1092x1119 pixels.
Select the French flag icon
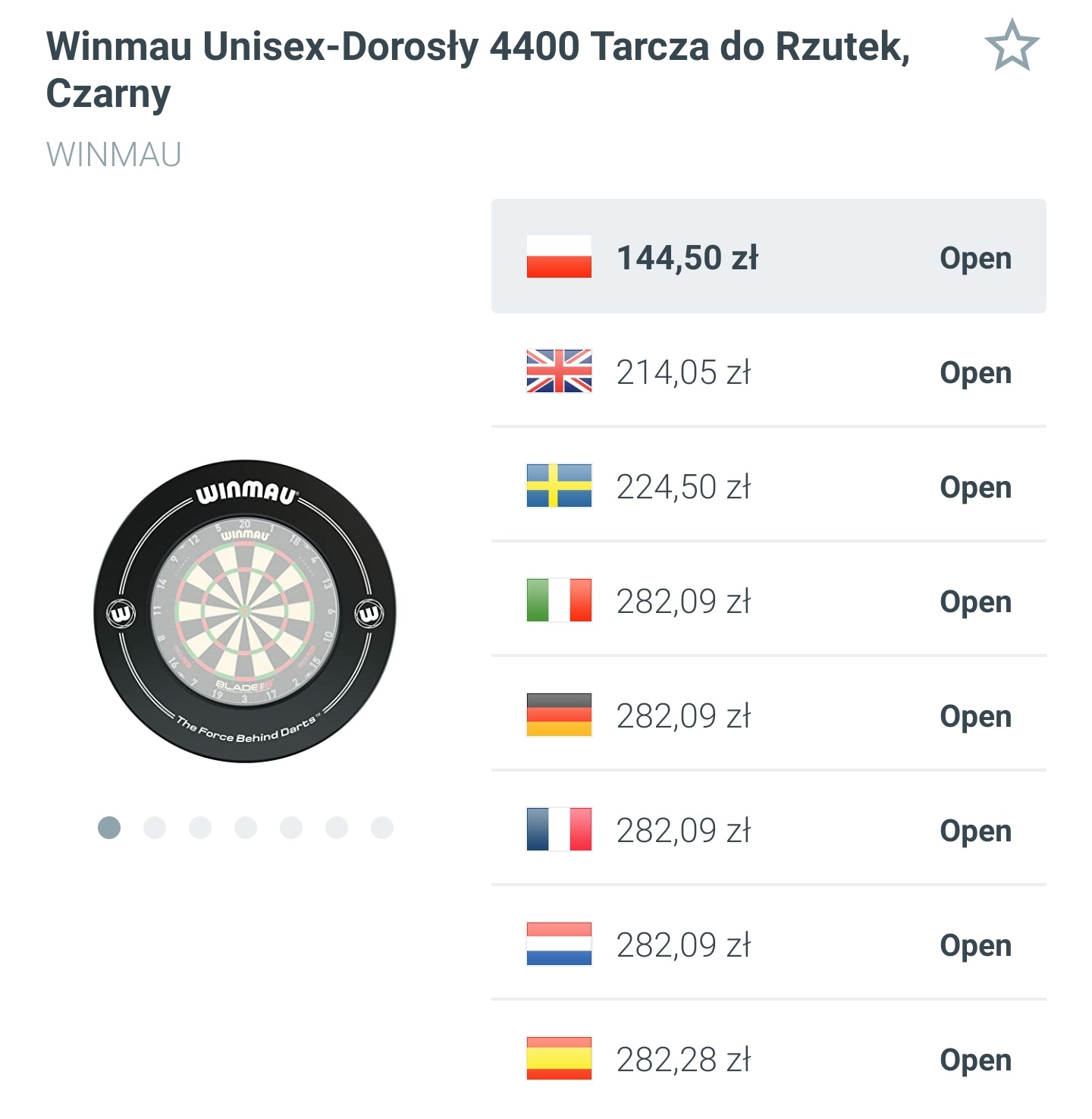coord(557,829)
